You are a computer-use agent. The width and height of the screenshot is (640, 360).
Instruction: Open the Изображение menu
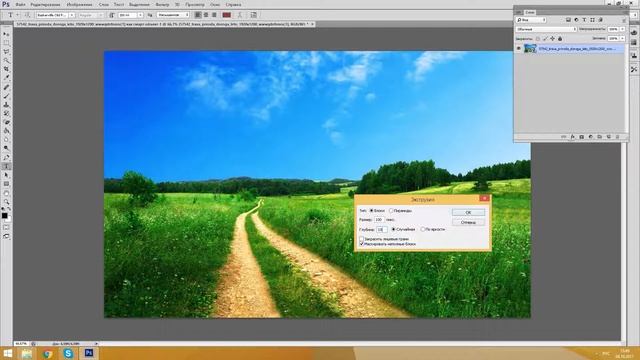[x=79, y=4]
